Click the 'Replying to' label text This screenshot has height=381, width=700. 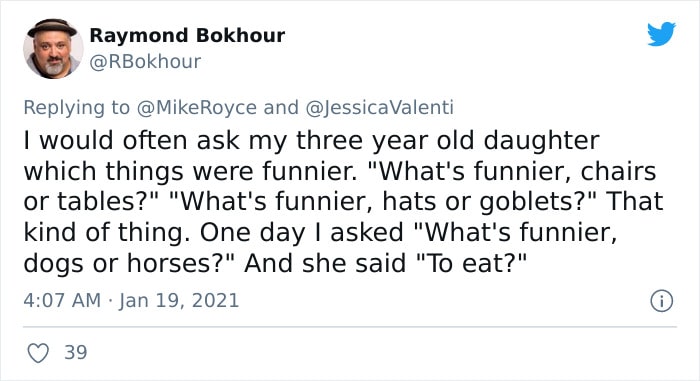(x=76, y=108)
